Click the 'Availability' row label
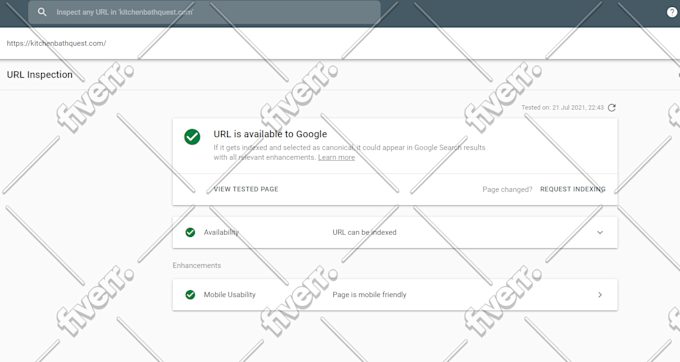This screenshot has width=680, height=362. (221, 232)
